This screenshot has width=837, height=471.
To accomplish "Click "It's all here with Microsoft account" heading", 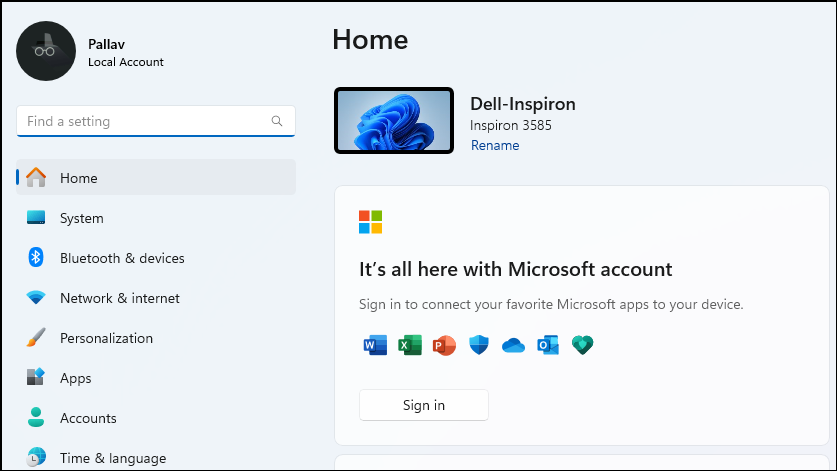I will tap(516, 269).
